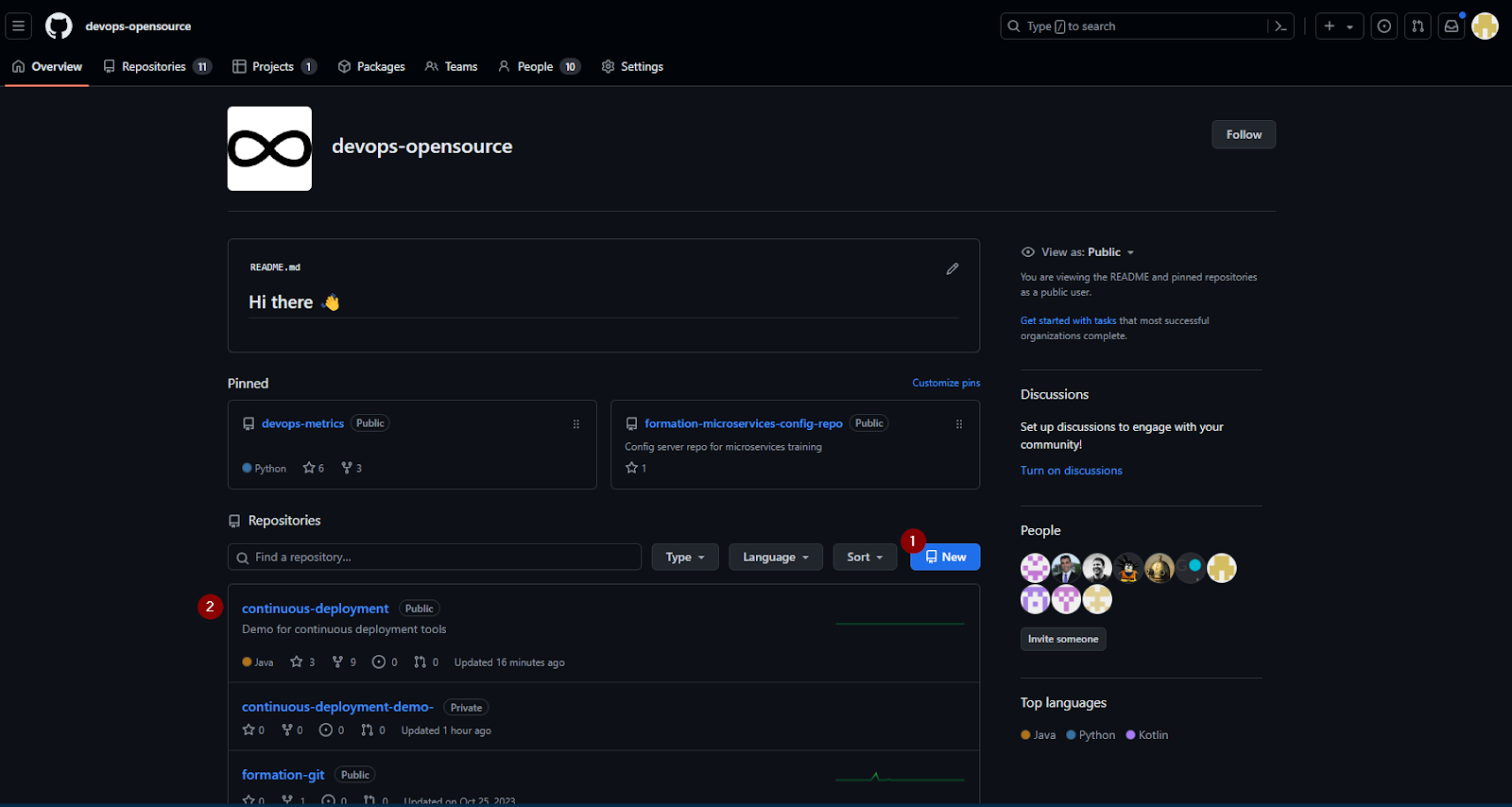Expand the Language filter dropdown
Image resolution: width=1512 pixels, height=807 pixels.
point(776,557)
